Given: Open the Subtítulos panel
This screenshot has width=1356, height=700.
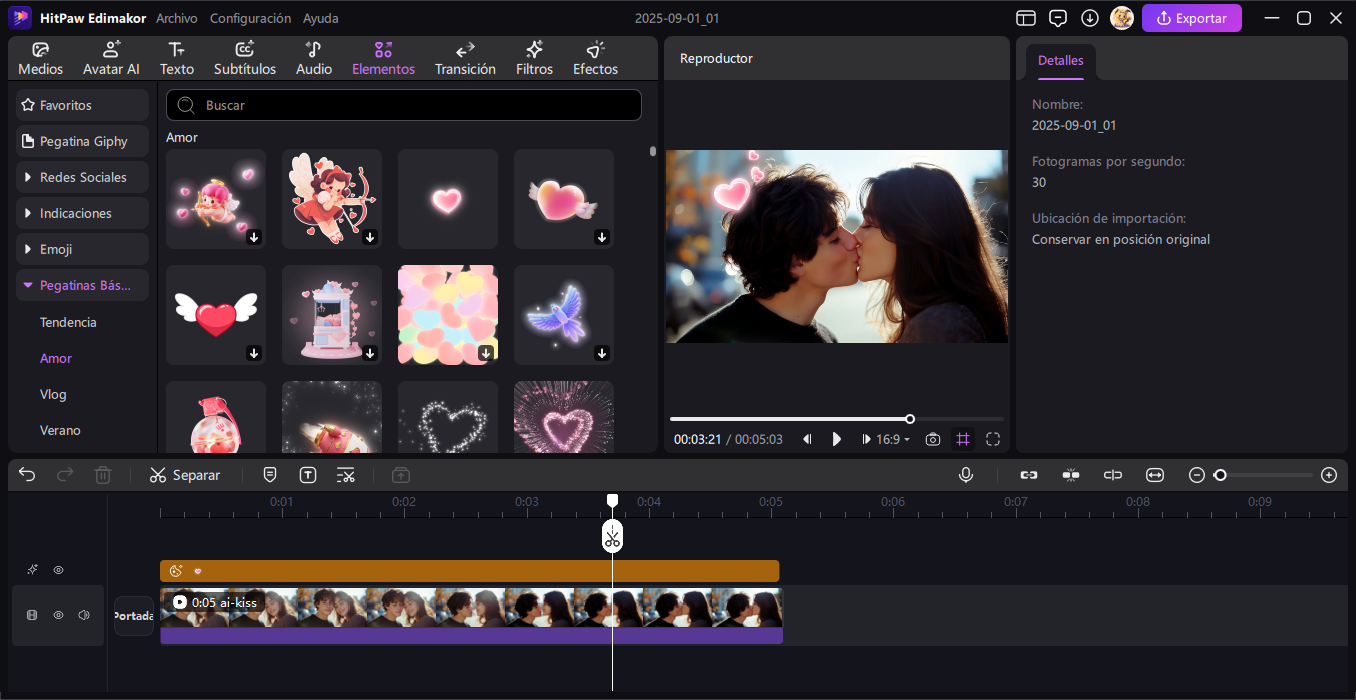Looking at the screenshot, I should 244,57.
